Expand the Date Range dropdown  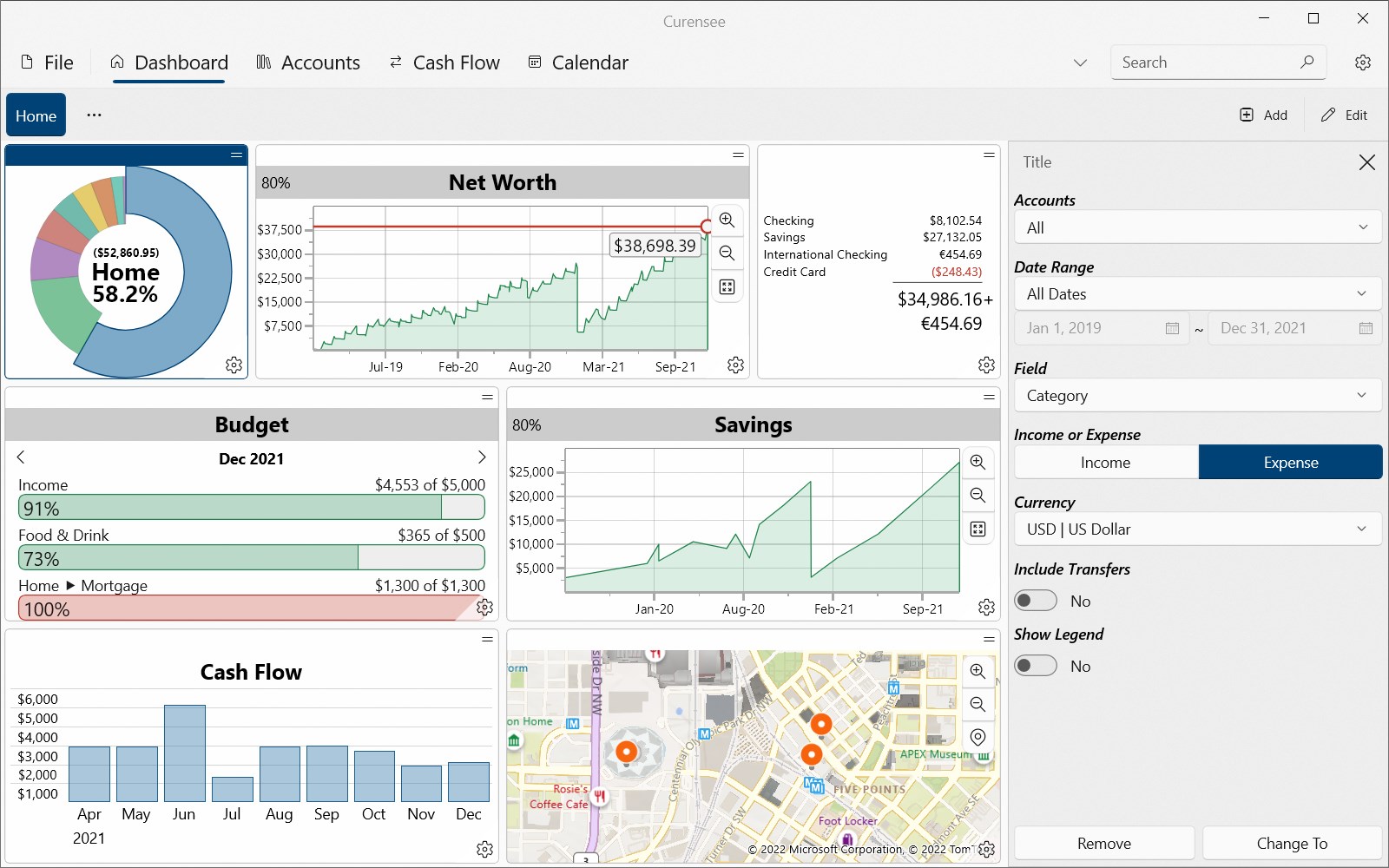tap(1198, 294)
